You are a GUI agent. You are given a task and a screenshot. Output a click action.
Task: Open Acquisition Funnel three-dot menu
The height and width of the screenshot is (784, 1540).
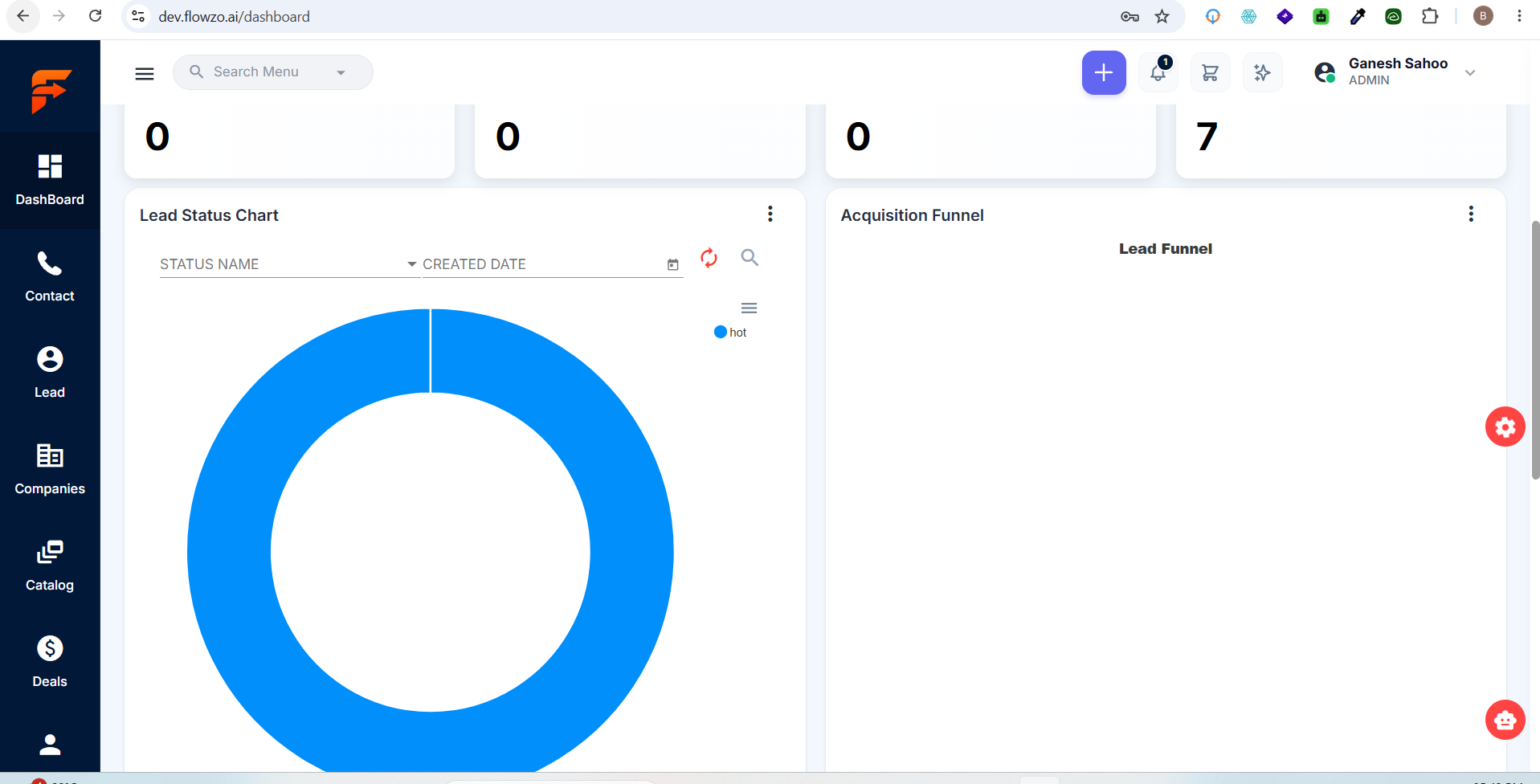coord(1471,214)
